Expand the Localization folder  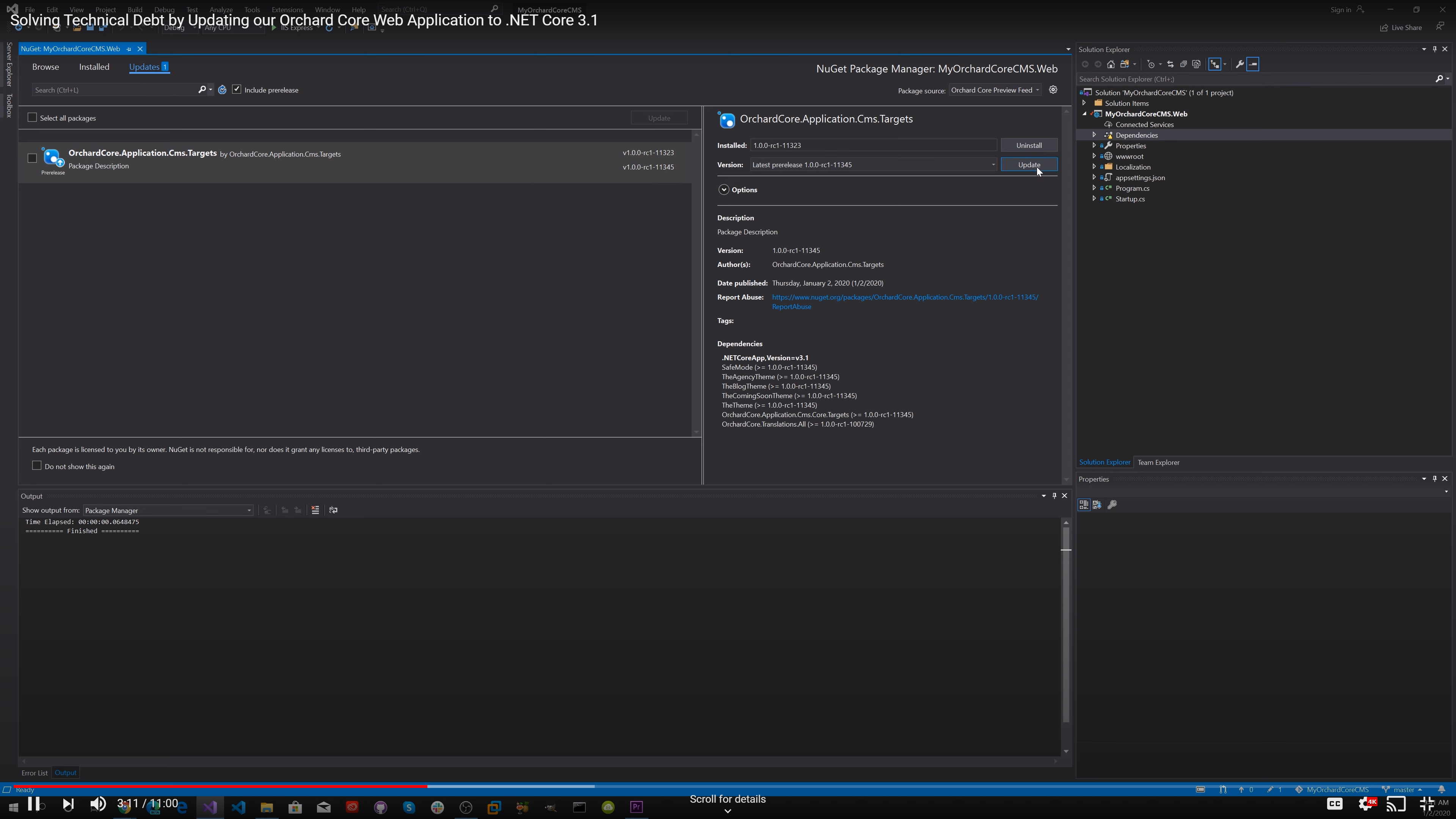click(x=1094, y=167)
